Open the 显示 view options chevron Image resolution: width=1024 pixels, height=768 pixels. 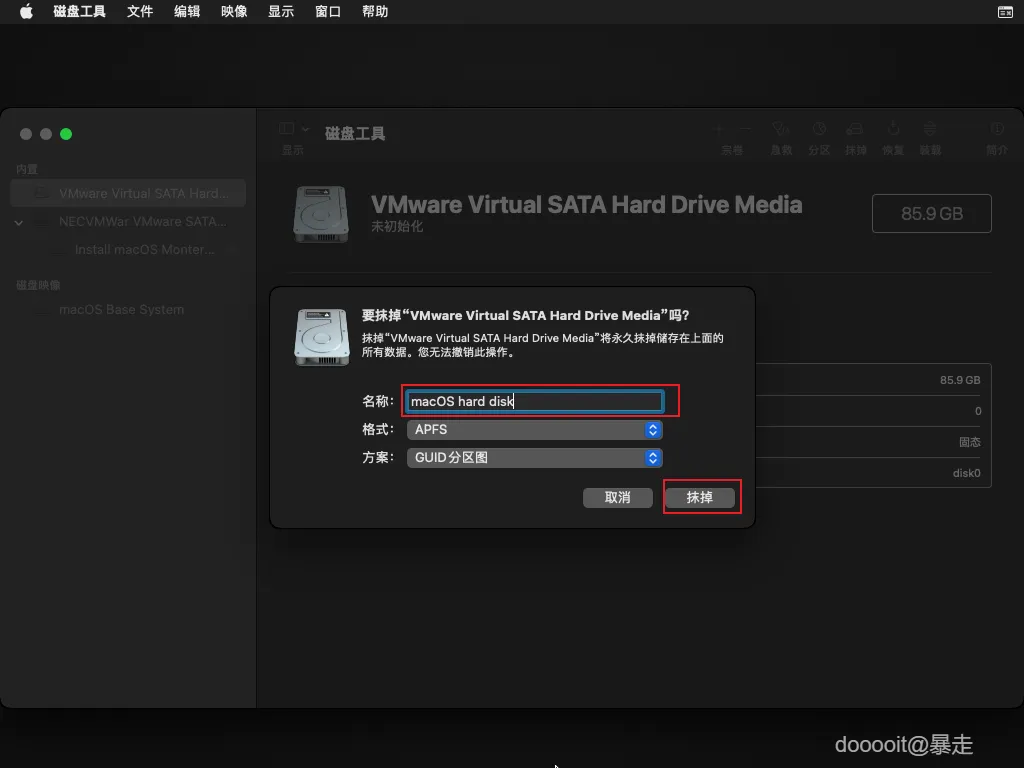[x=305, y=129]
